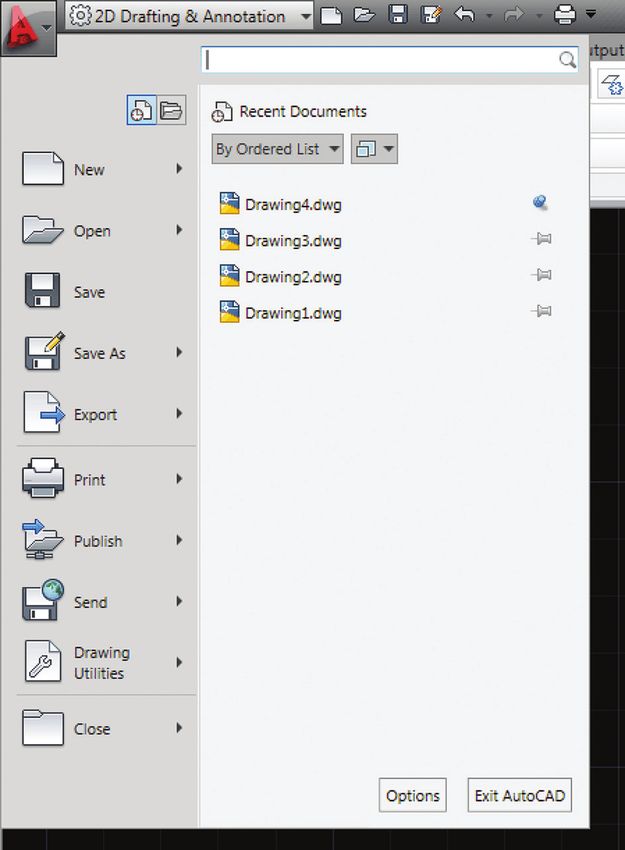The image size is (625, 850).
Task: Click the Recent Documents header icon
Action: 222,112
